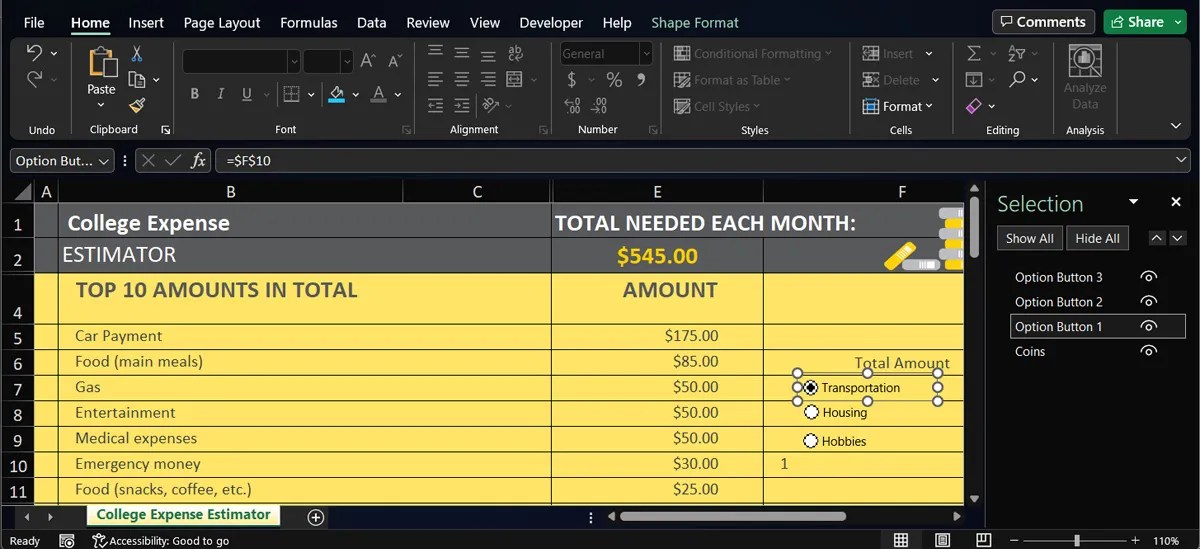Apply Percent Style format

(614, 80)
